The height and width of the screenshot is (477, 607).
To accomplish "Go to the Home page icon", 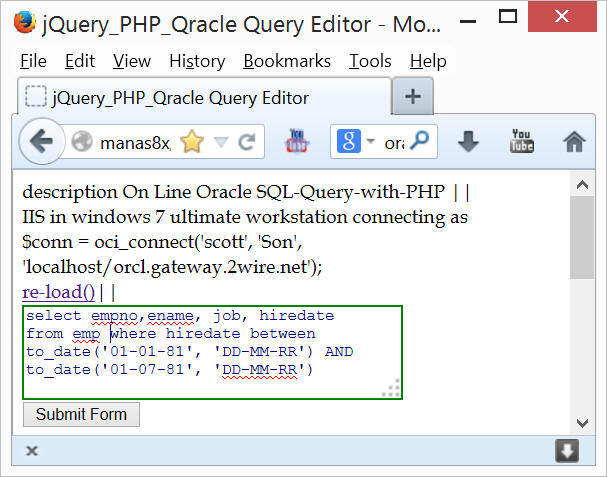I will click(x=574, y=142).
